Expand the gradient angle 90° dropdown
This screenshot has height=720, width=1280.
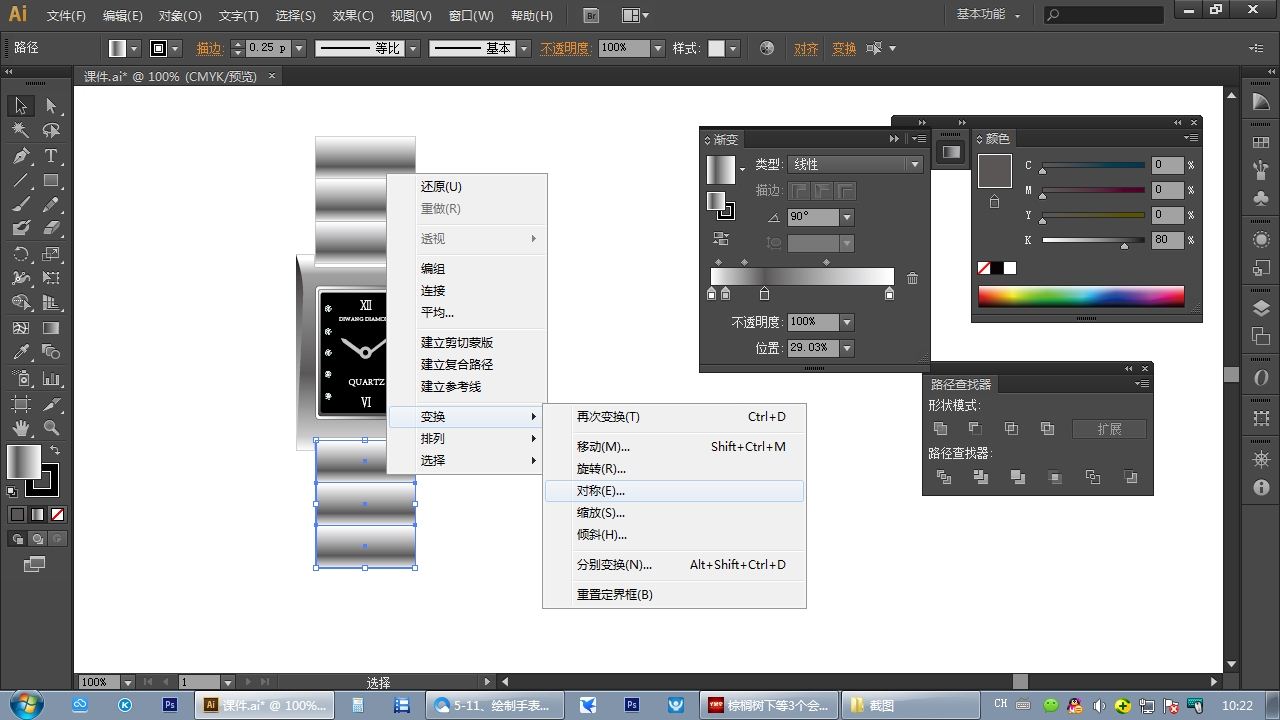point(847,217)
